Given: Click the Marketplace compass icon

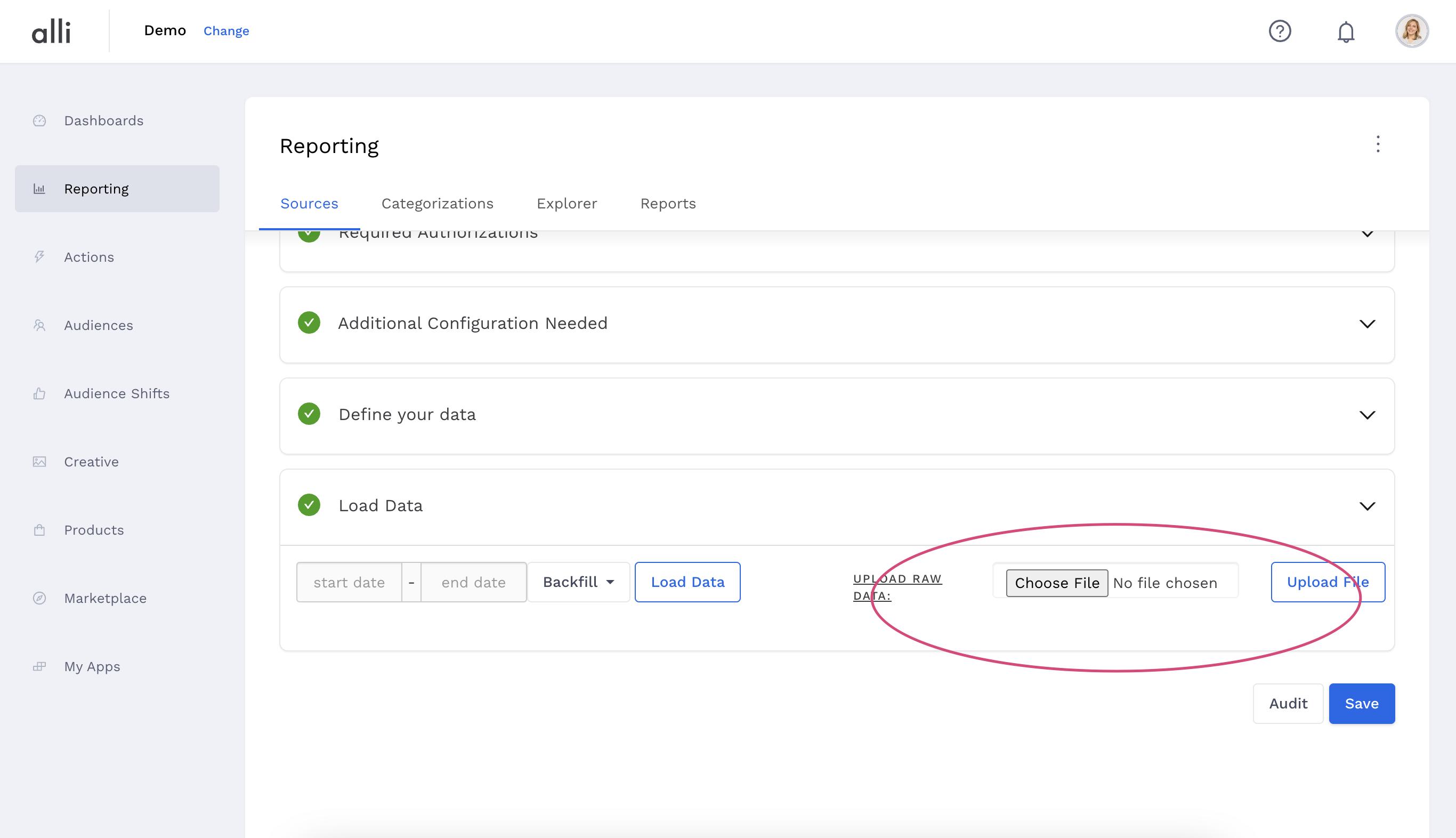Looking at the screenshot, I should (x=39, y=598).
